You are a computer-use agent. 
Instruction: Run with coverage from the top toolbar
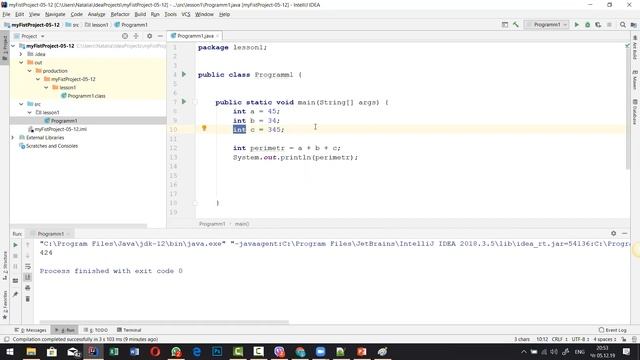598,24
